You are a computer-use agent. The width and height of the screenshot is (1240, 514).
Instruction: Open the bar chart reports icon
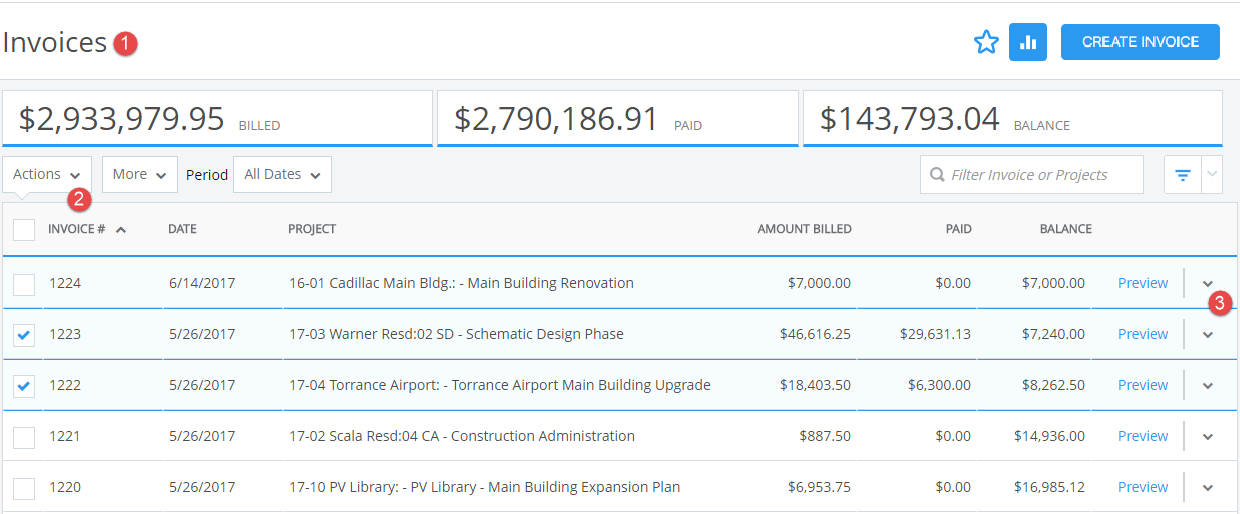point(1027,42)
